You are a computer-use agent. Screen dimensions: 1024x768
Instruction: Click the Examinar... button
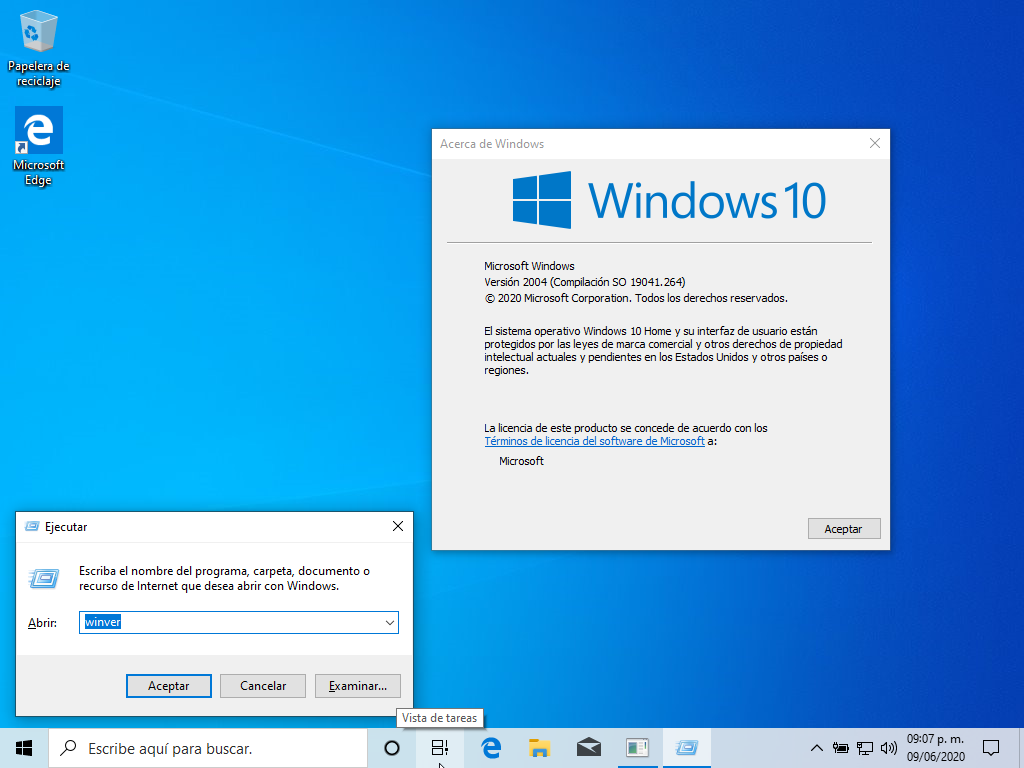(358, 686)
